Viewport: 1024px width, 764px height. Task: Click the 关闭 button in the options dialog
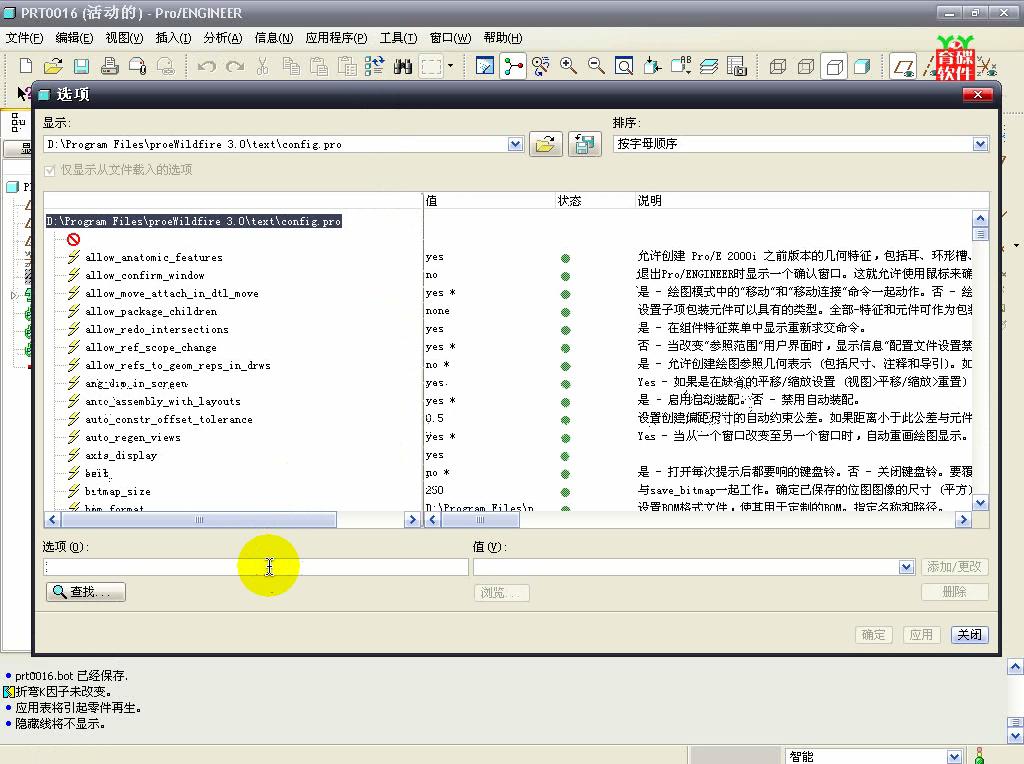point(969,635)
